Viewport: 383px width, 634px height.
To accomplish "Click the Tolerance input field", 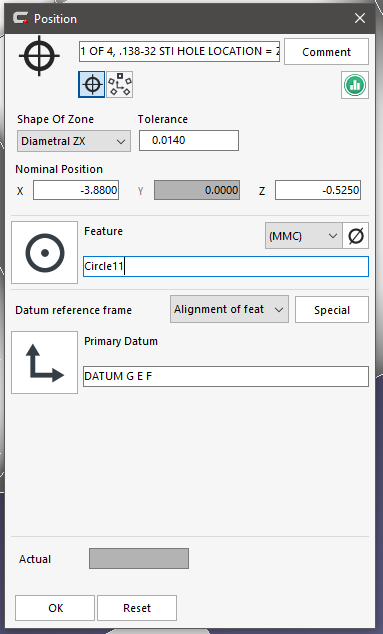I will click(189, 140).
